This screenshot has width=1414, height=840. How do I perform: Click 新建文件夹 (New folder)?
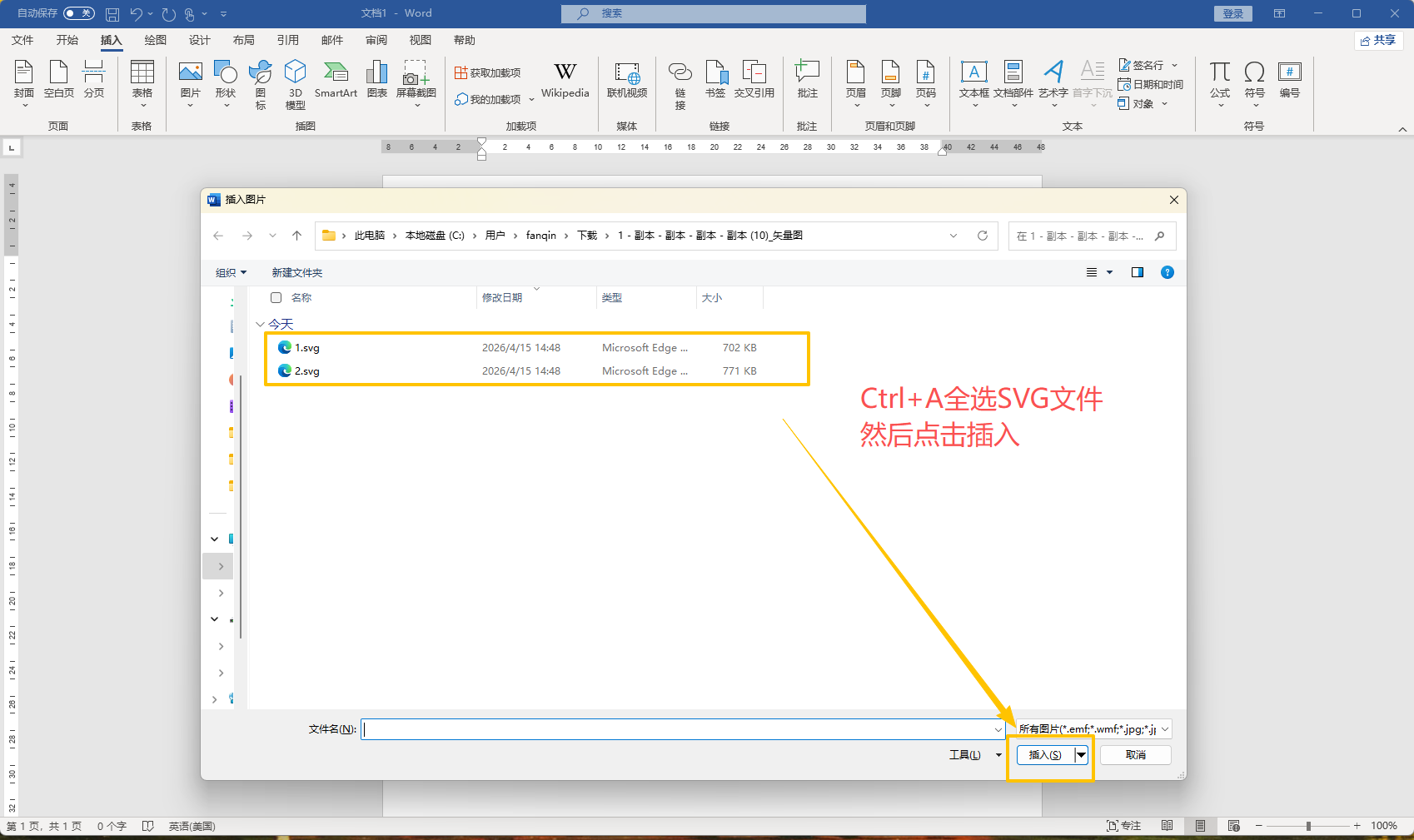pyautogui.click(x=296, y=272)
